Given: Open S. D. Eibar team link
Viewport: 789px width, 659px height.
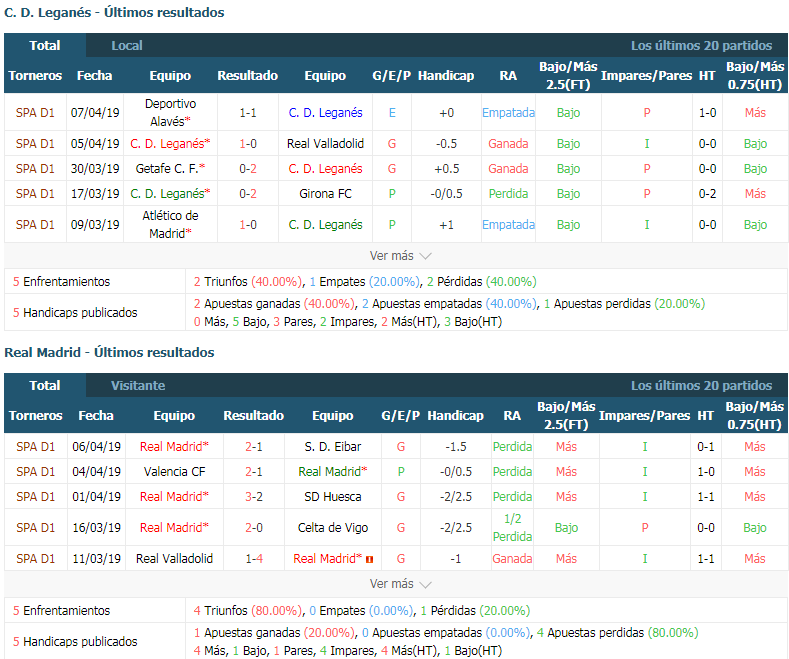Looking at the screenshot, I should tap(333, 447).
